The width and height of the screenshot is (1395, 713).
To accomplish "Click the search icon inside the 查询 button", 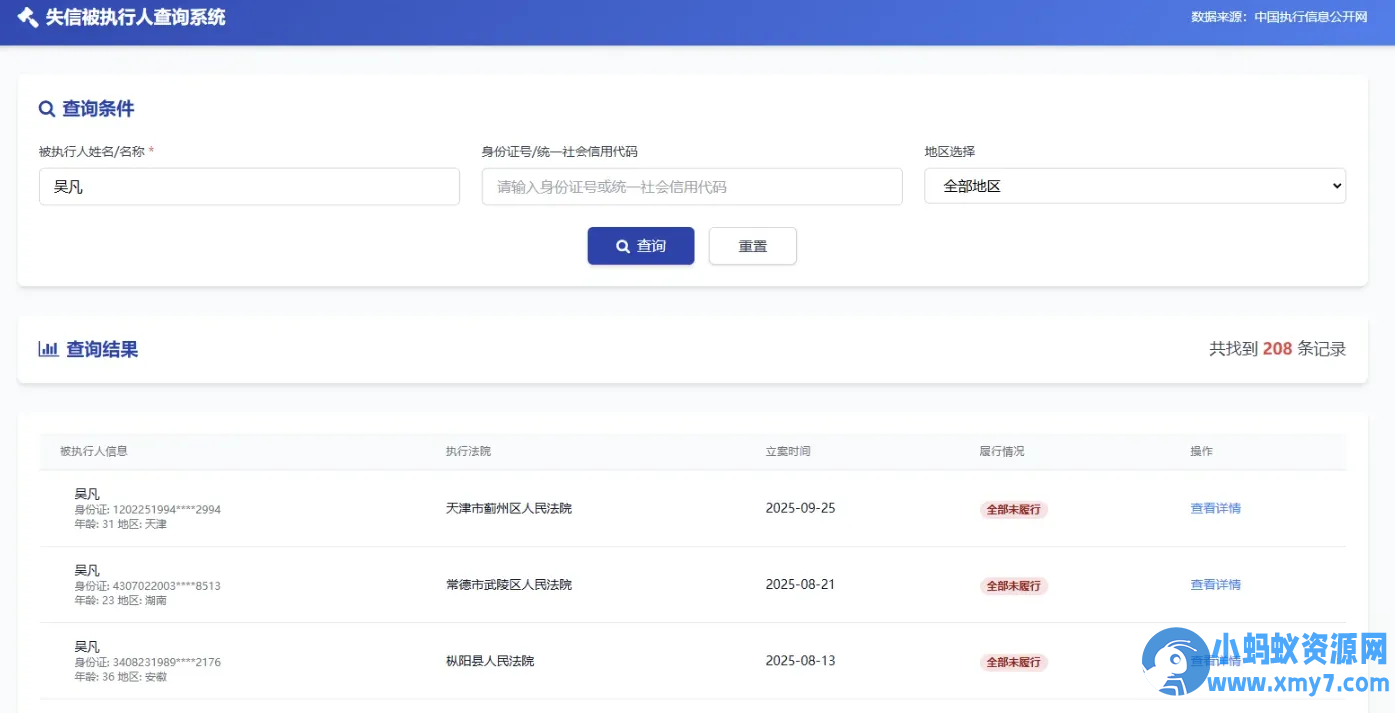I will (x=623, y=246).
